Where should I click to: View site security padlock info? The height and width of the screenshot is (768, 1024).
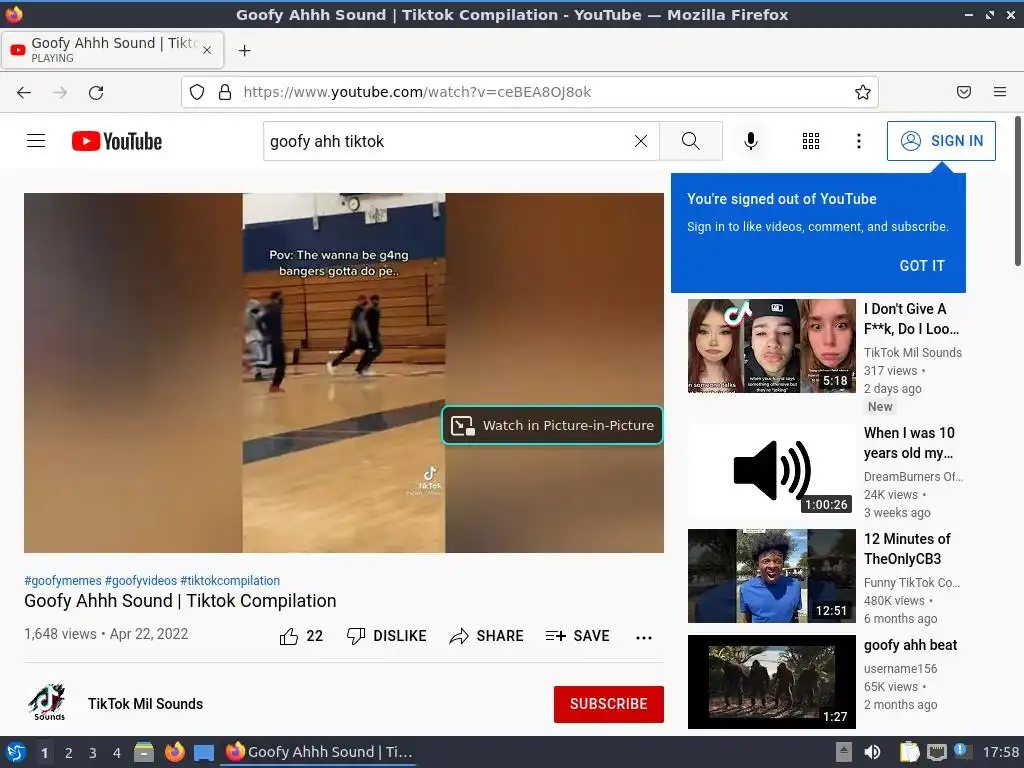click(x=225, y=92)
